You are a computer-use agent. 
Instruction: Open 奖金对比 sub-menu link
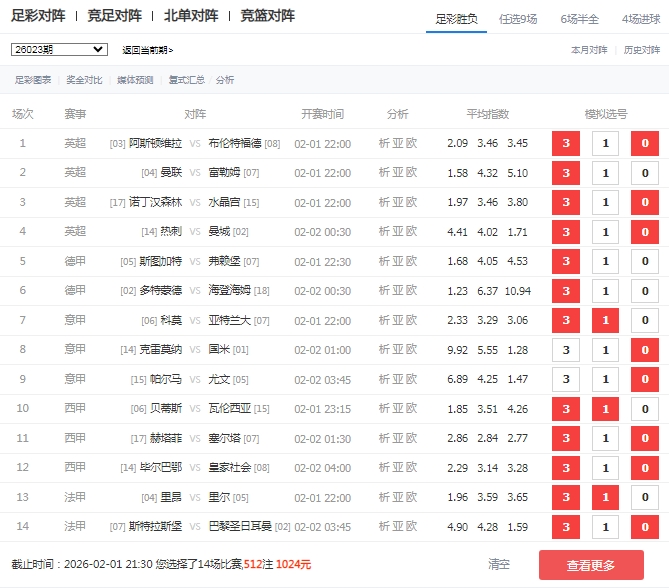(x=83, y=80)
